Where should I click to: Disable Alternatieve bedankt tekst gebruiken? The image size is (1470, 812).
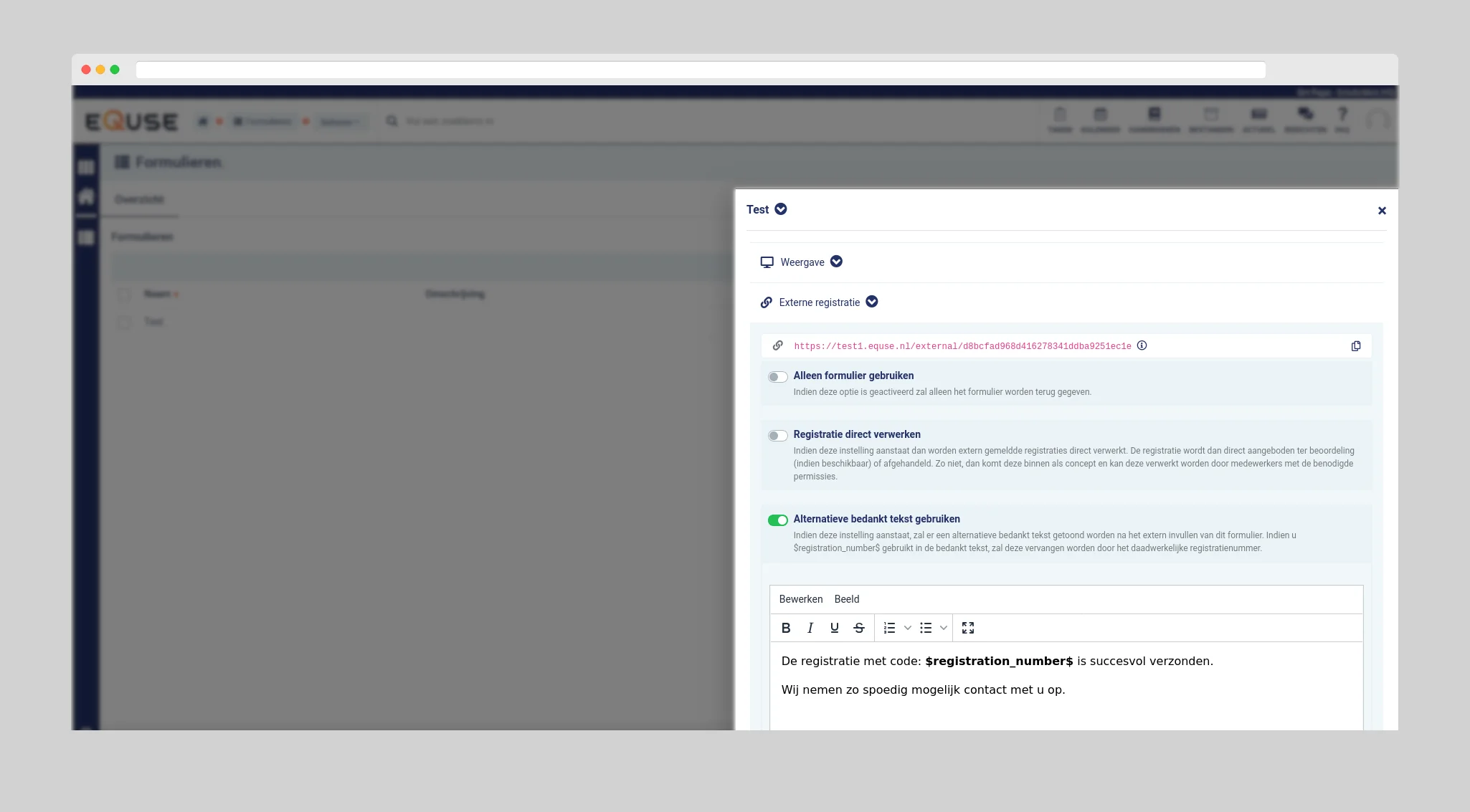[777, 520]
